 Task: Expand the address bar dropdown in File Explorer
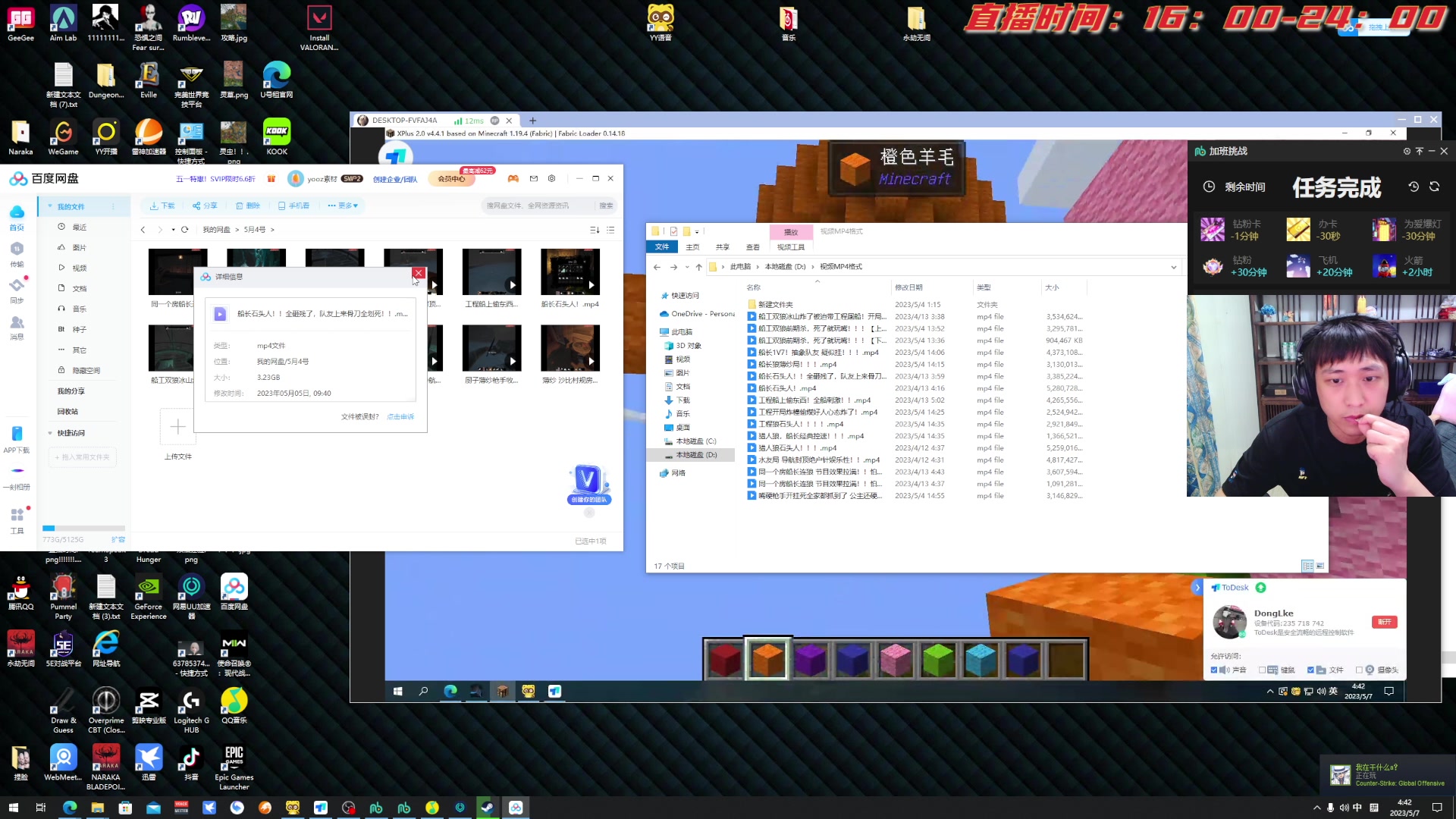click(1174, 267)
